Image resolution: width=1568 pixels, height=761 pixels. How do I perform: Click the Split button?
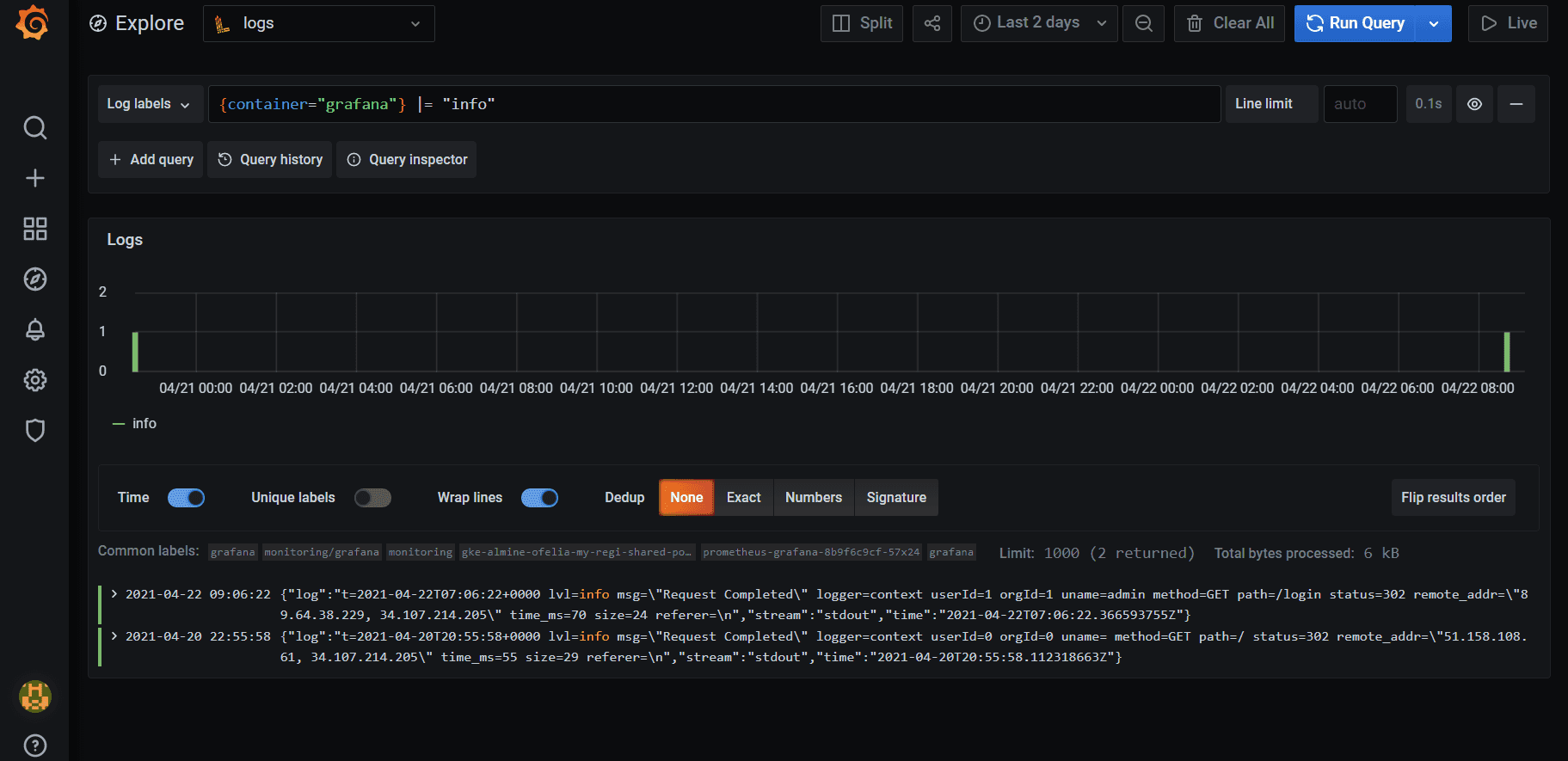click(x=862, y=23)
